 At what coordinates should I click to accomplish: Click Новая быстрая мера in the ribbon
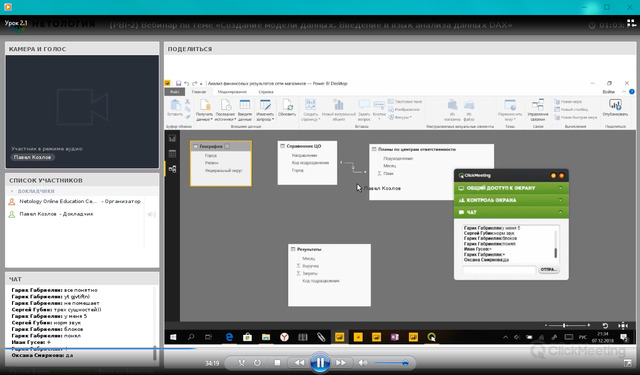coord(576,117)
